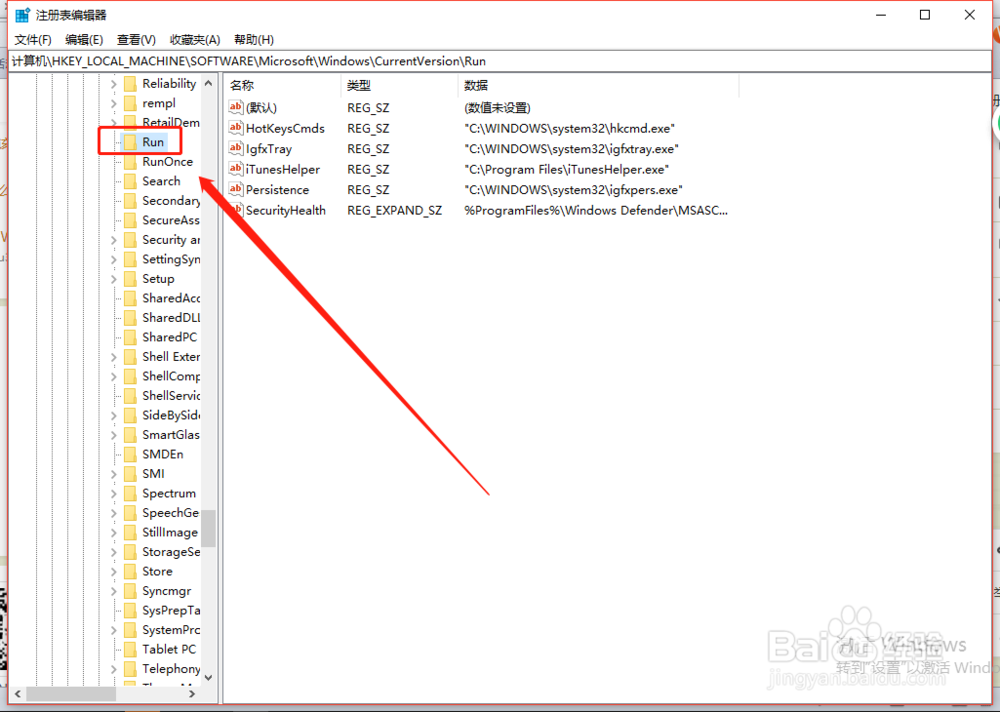Select the Run key in the tree
The image size is (1000, 712).
point(153,142)
